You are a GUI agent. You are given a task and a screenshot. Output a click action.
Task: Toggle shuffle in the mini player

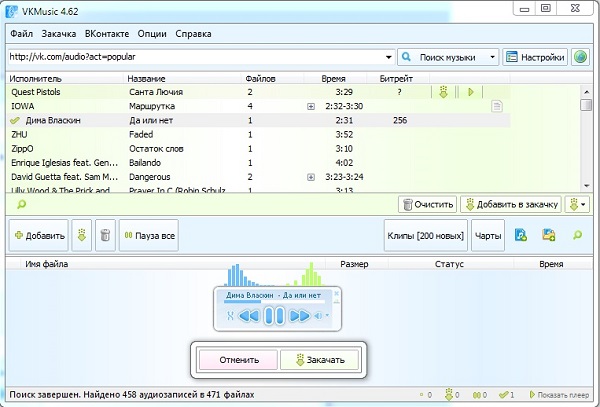pos(230,316)
